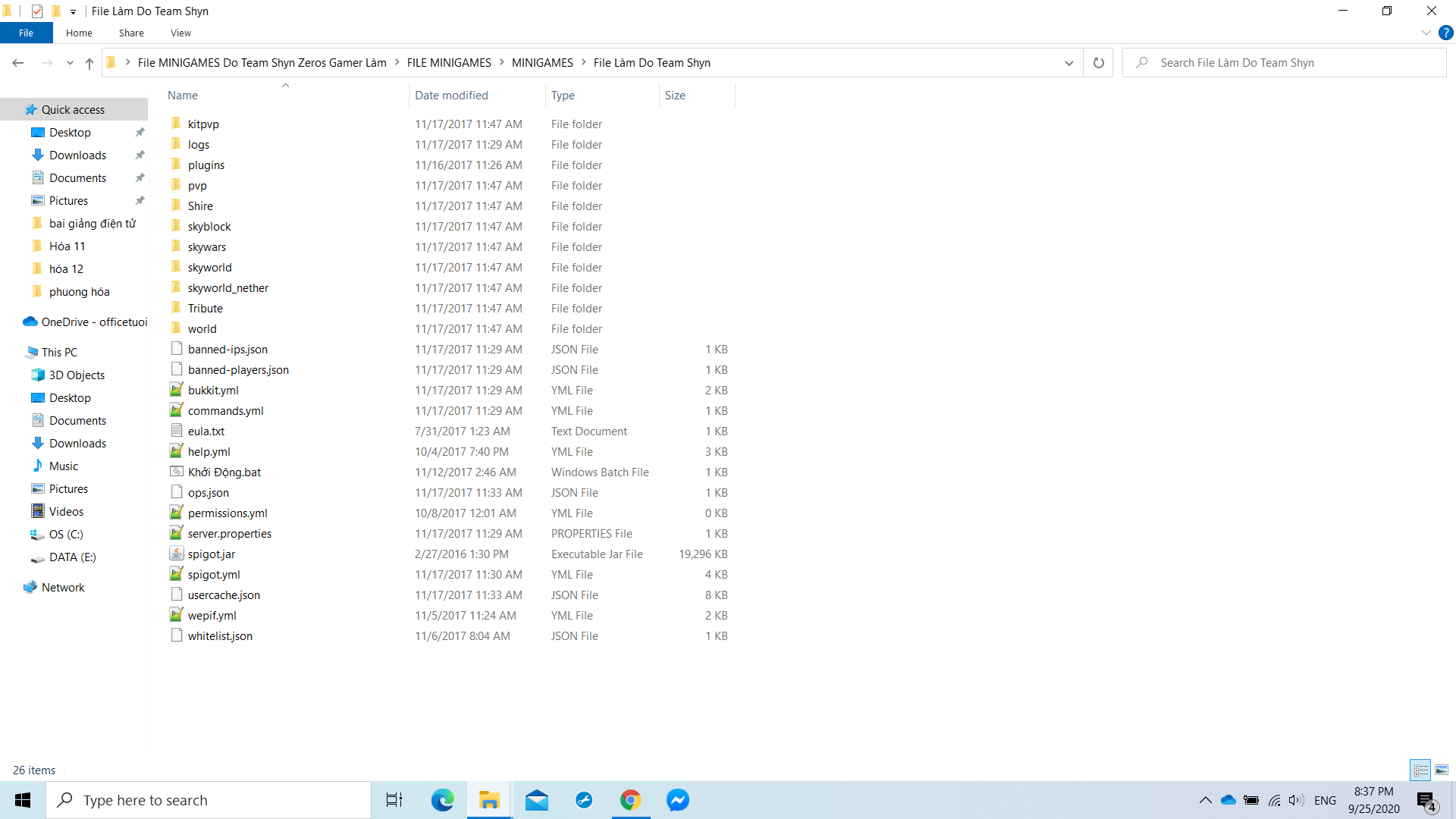
Task: Select the spigot.jar file icon
Action: [x=177, y=554]
